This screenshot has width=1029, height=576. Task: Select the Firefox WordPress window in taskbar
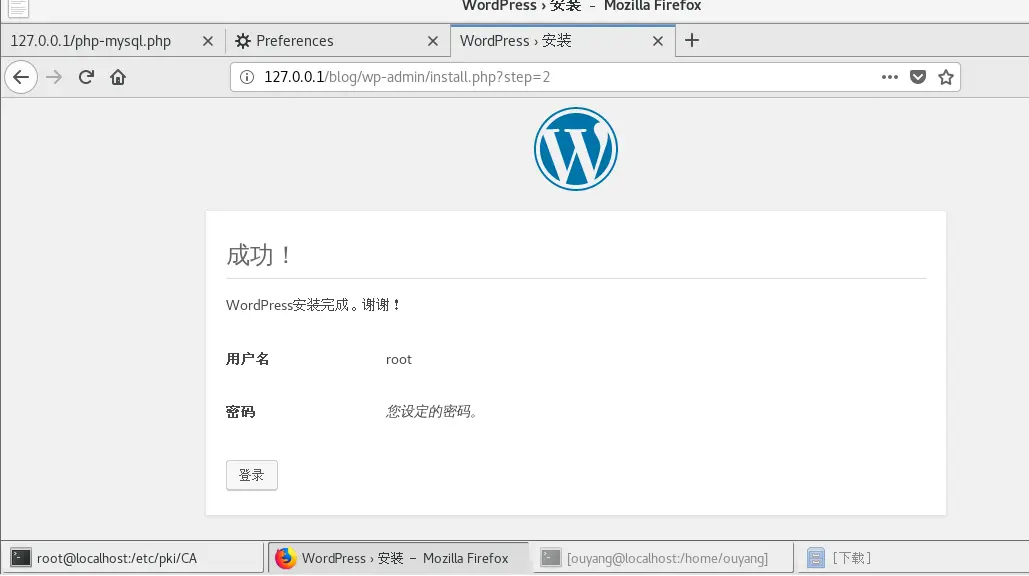[398, 558]
